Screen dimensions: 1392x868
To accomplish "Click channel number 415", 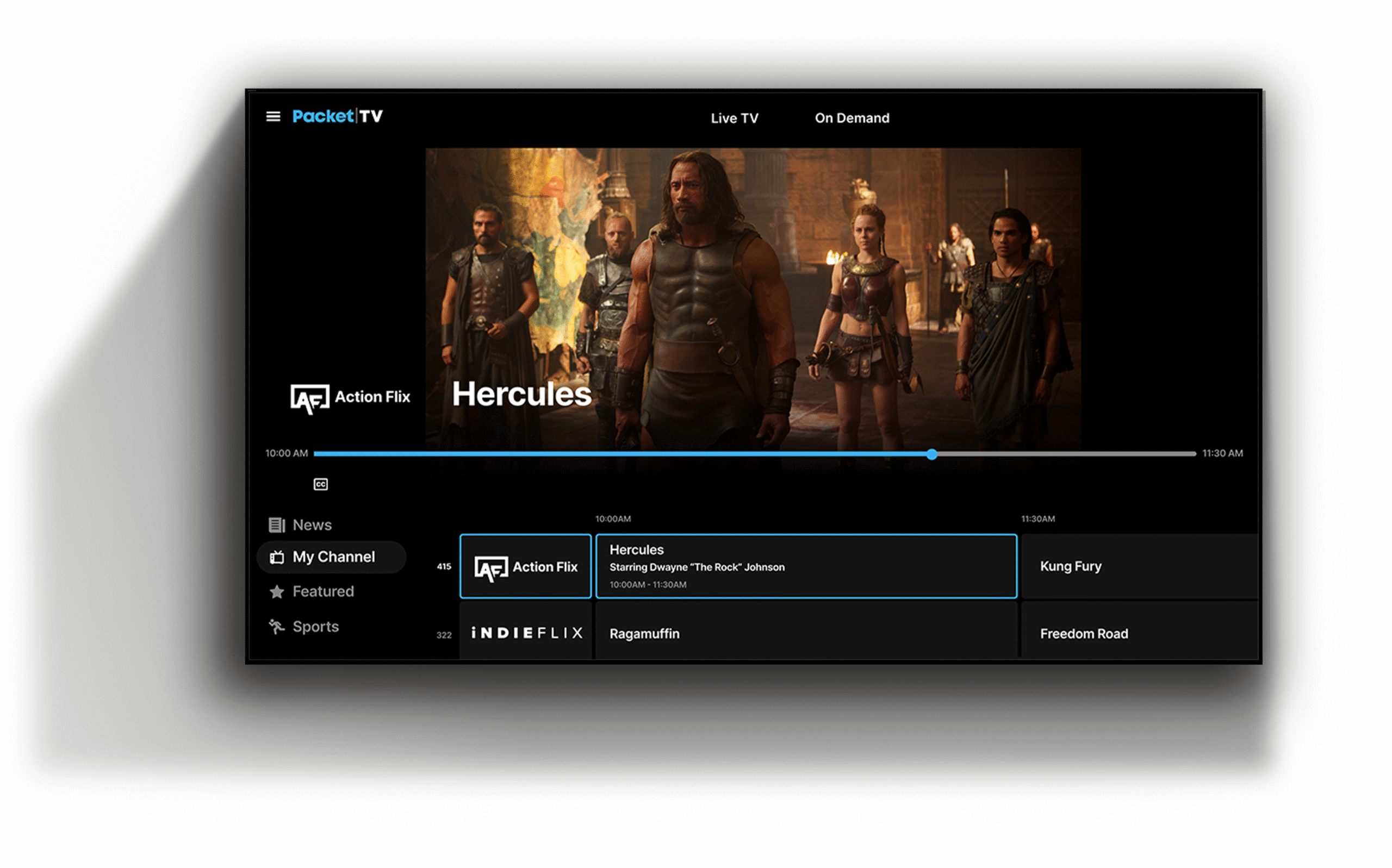I will 444,566.
